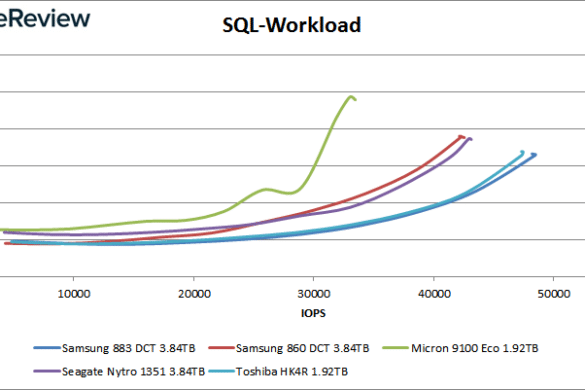This screenshot has width=585, height=390.
Task: Click the end point of the blue Samsung 883 curve
Action: tap(534, 155)
